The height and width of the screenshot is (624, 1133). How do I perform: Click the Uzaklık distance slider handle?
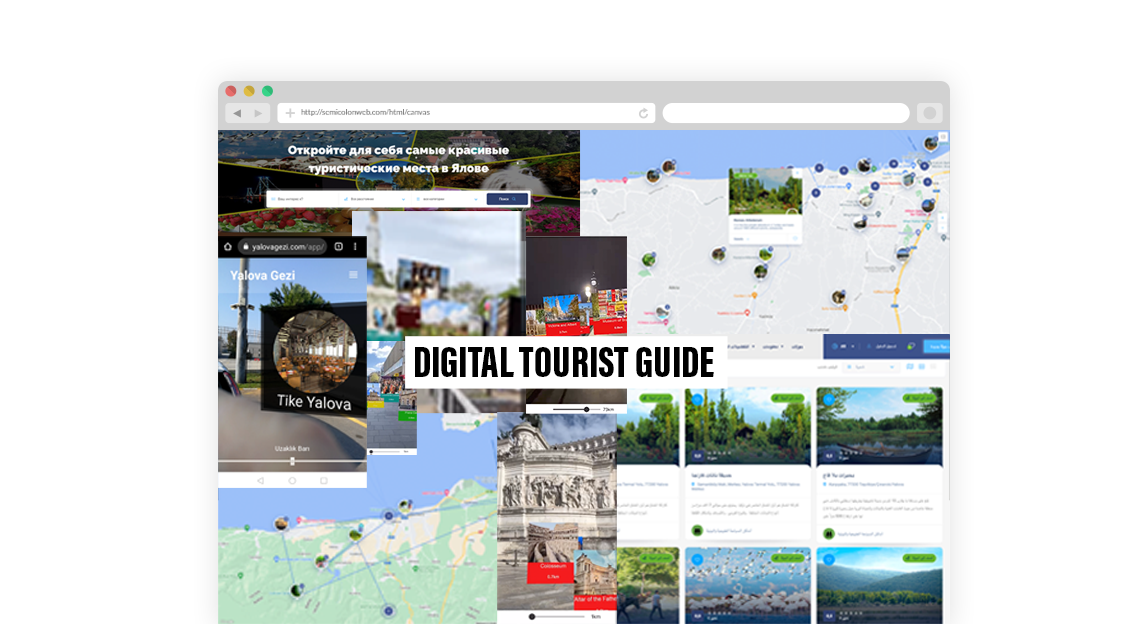292,461
